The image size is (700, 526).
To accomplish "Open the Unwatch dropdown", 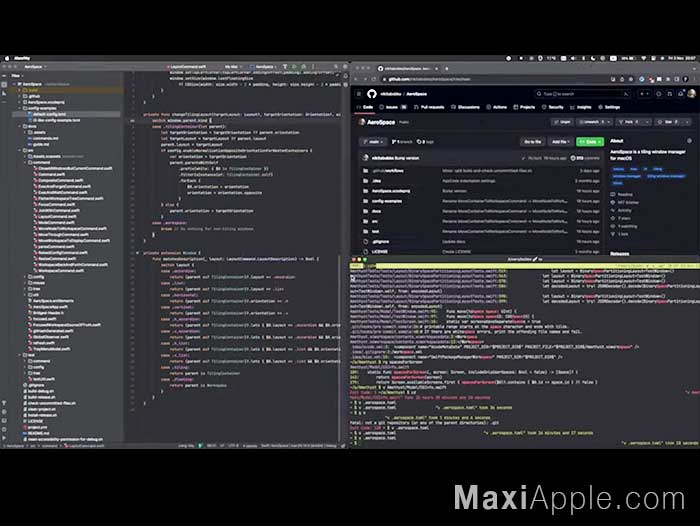I will (x=593, y=122).
